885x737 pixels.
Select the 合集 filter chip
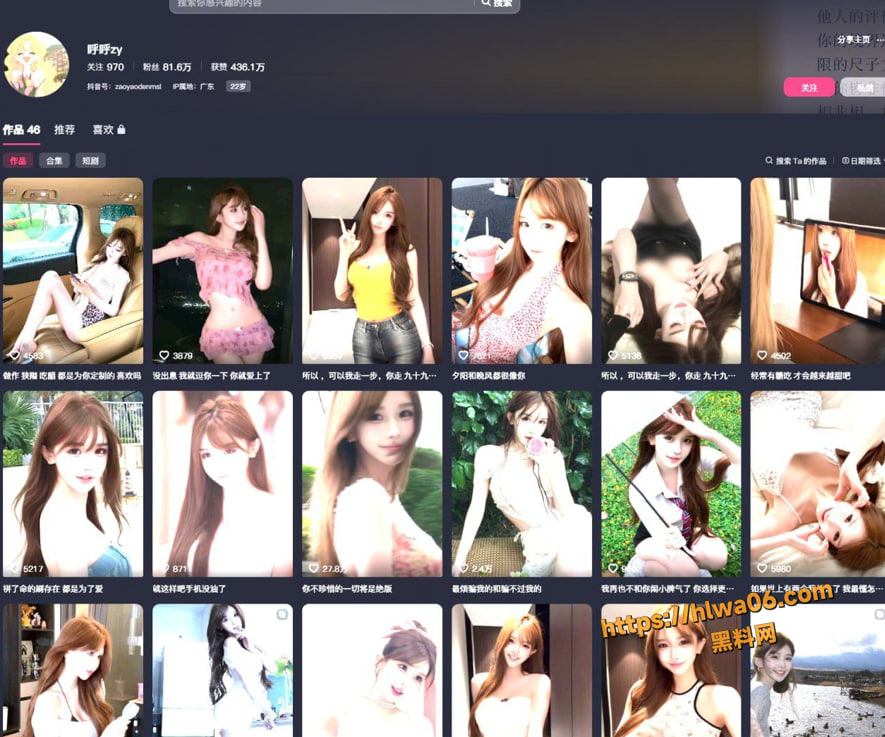click(x=54, y=161)
